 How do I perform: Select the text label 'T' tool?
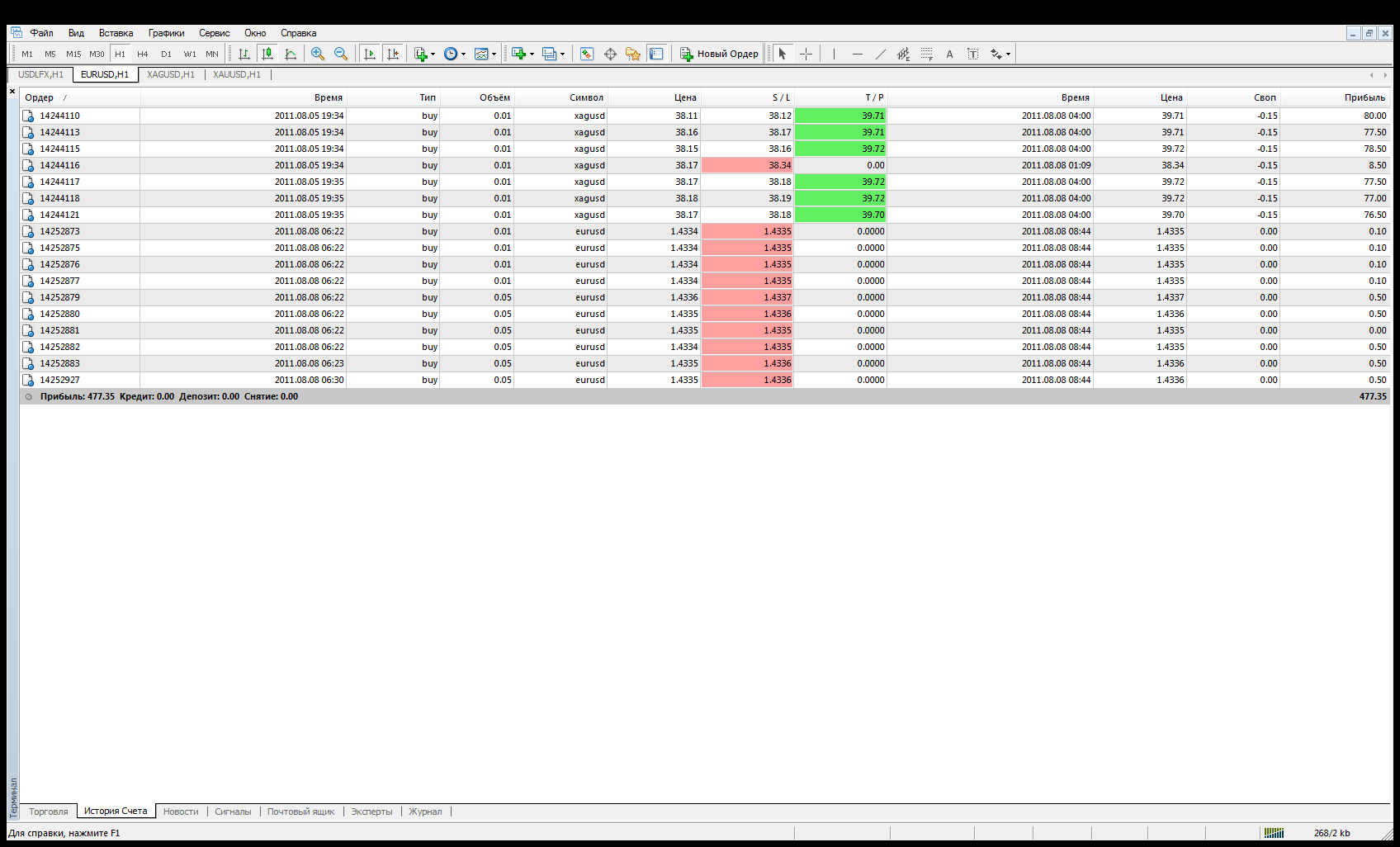[x=973, y=54]
